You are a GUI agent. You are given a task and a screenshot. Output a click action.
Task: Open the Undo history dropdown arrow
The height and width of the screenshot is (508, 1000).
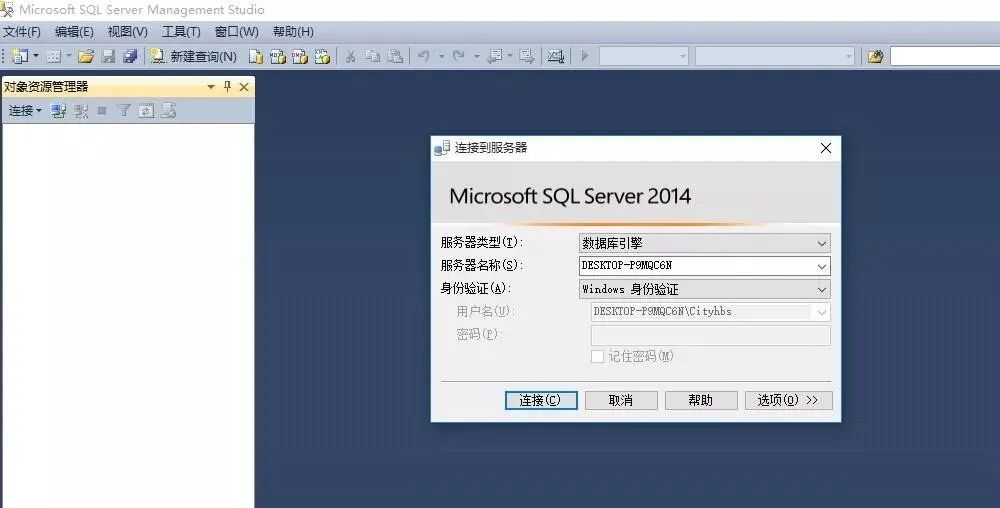[441, 56]
